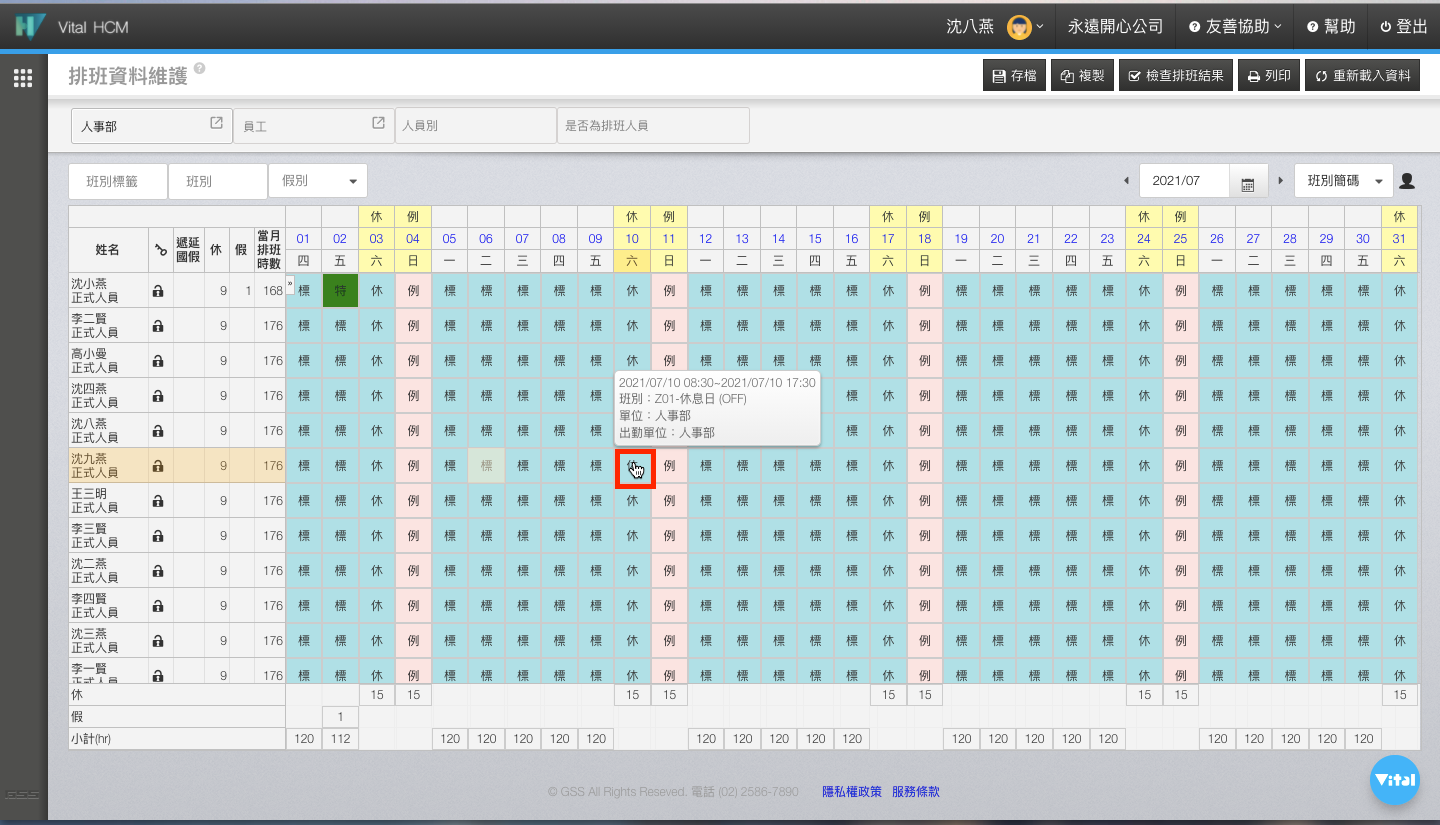Open the 友善協助 menu
The width and height of the screenshot is (1440, 825).
tap(1236, 27)
